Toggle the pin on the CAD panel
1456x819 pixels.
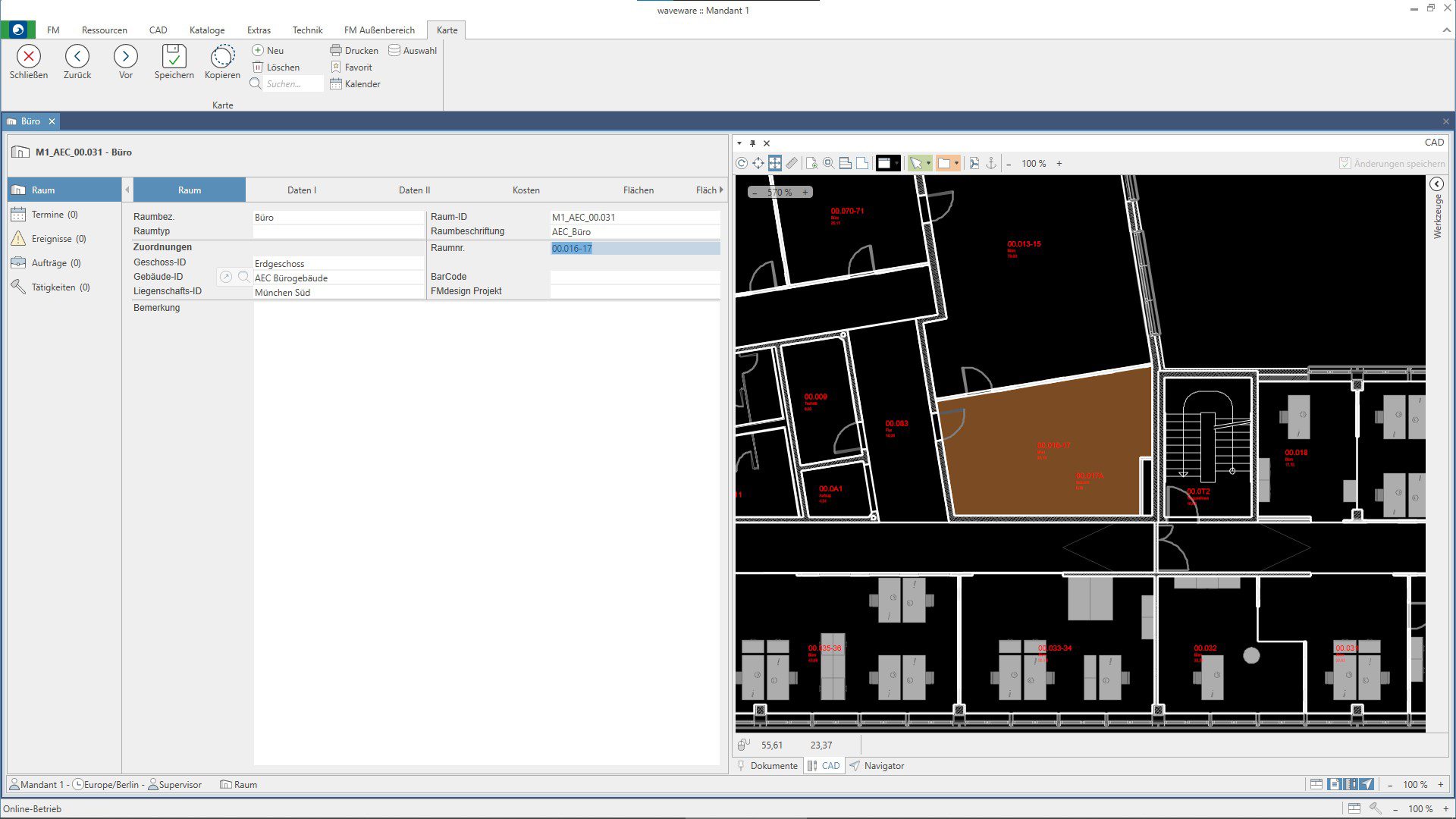tap(752, 143)
